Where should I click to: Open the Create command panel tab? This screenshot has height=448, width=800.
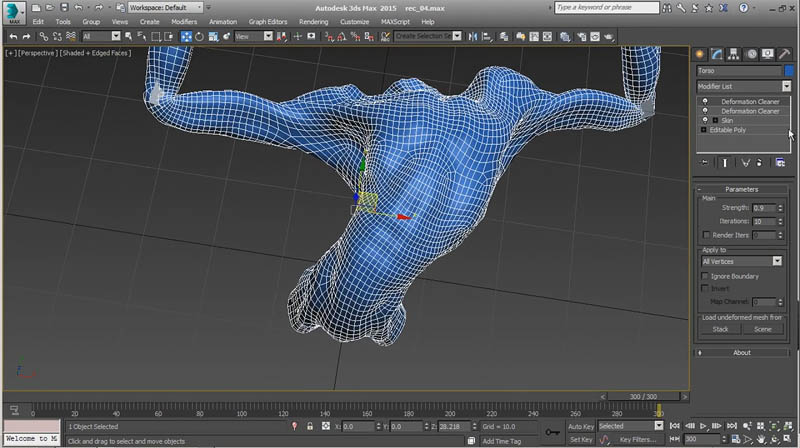click(x=701, y=53)
